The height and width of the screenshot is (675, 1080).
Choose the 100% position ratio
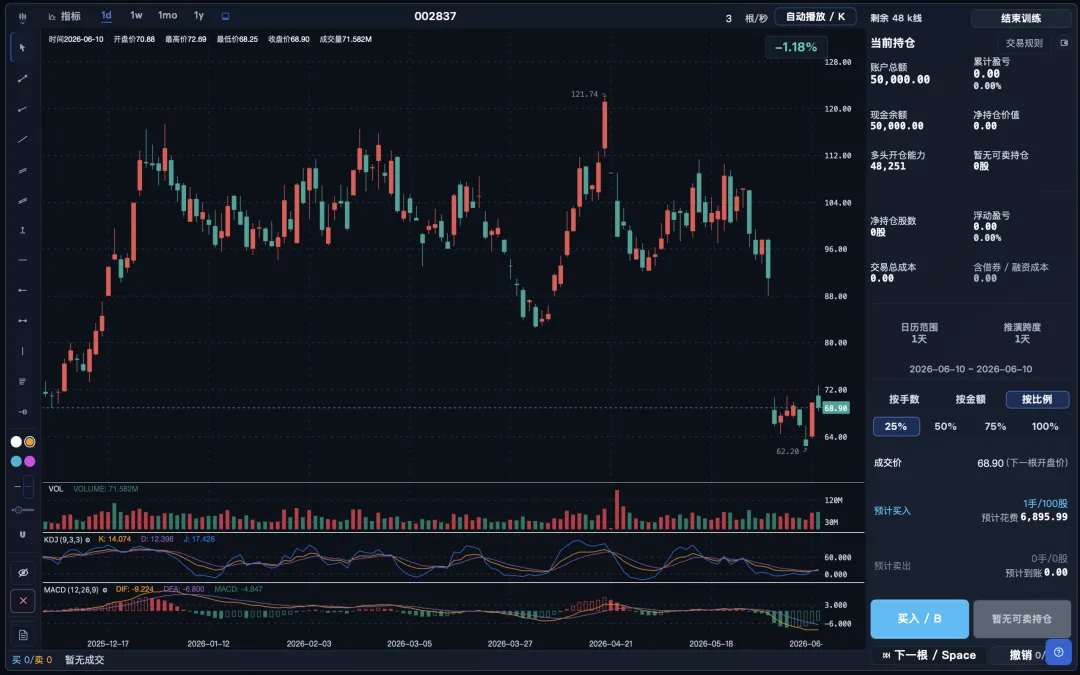(1045, 426)
